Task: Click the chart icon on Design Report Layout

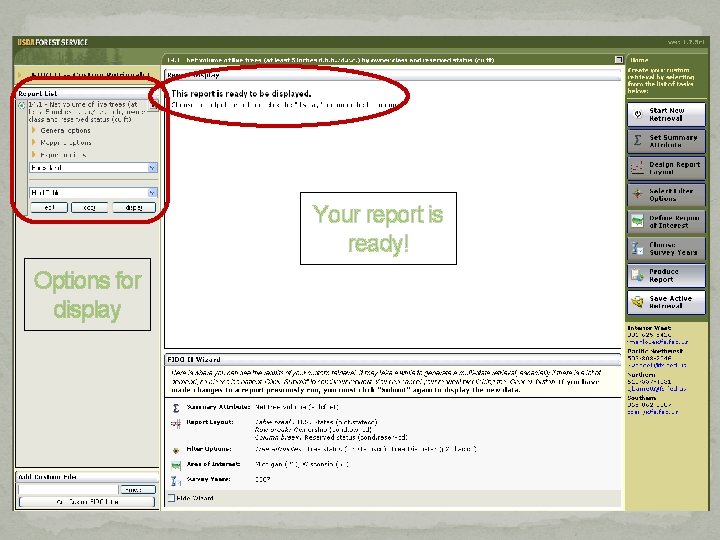Action: [637, 168]
